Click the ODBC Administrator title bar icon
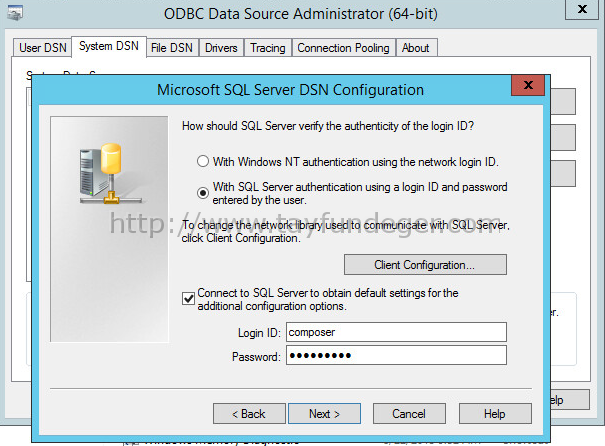The height and width of the screenshot is (446, 605). point(15,14)
